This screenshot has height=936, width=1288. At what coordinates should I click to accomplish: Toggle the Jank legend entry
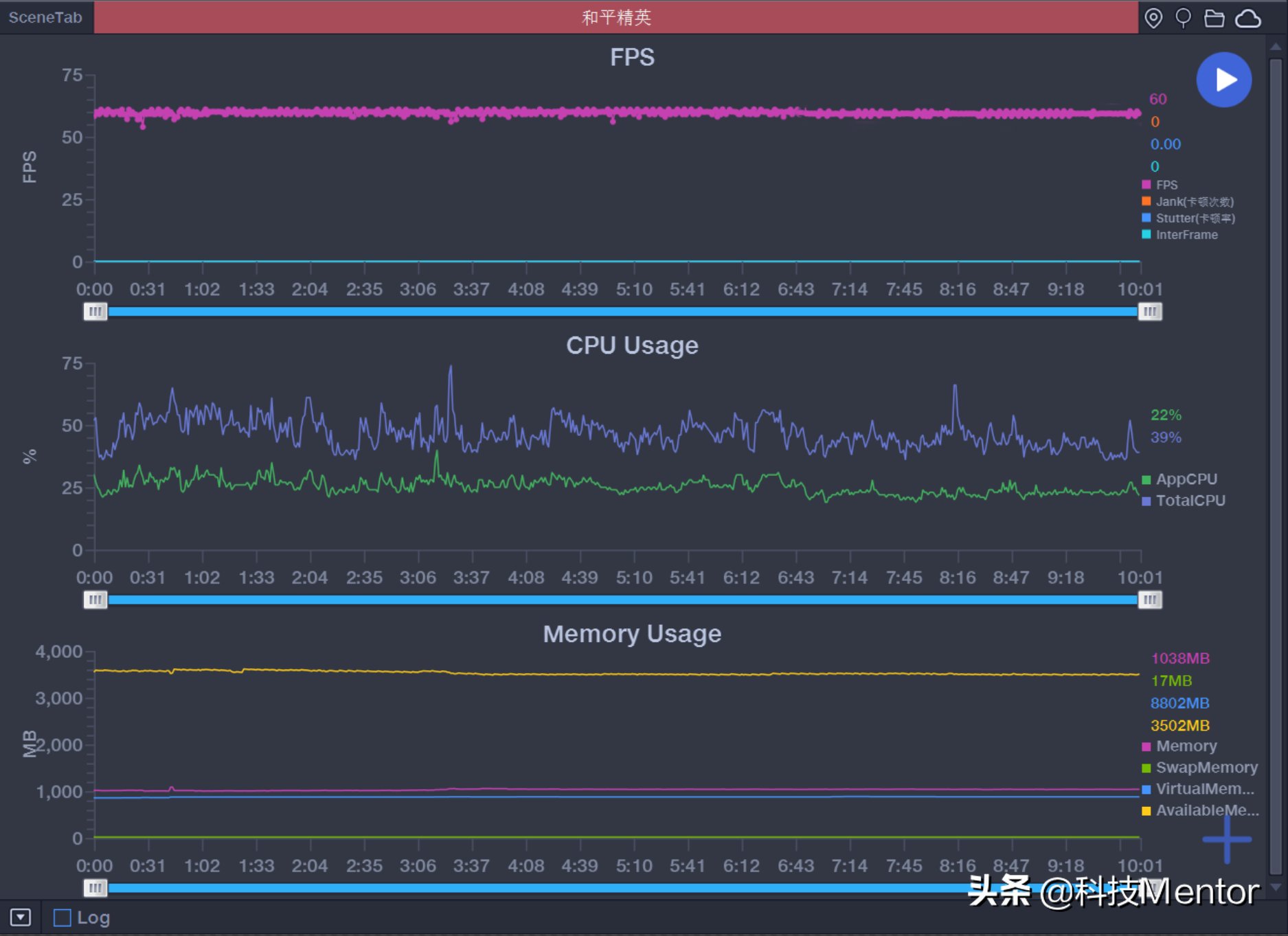pos(1188,201)
